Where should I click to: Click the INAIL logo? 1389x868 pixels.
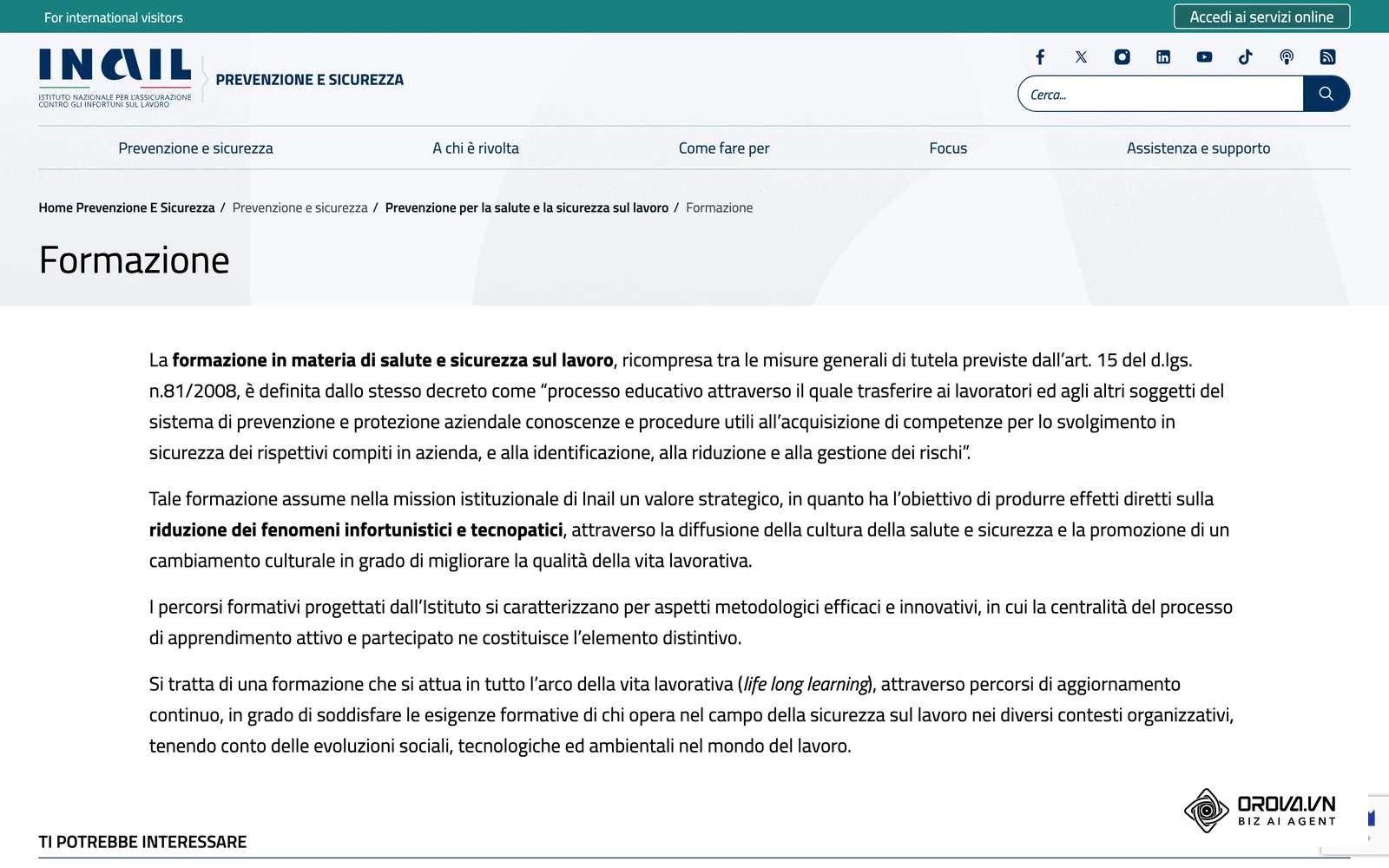(115, 78)
